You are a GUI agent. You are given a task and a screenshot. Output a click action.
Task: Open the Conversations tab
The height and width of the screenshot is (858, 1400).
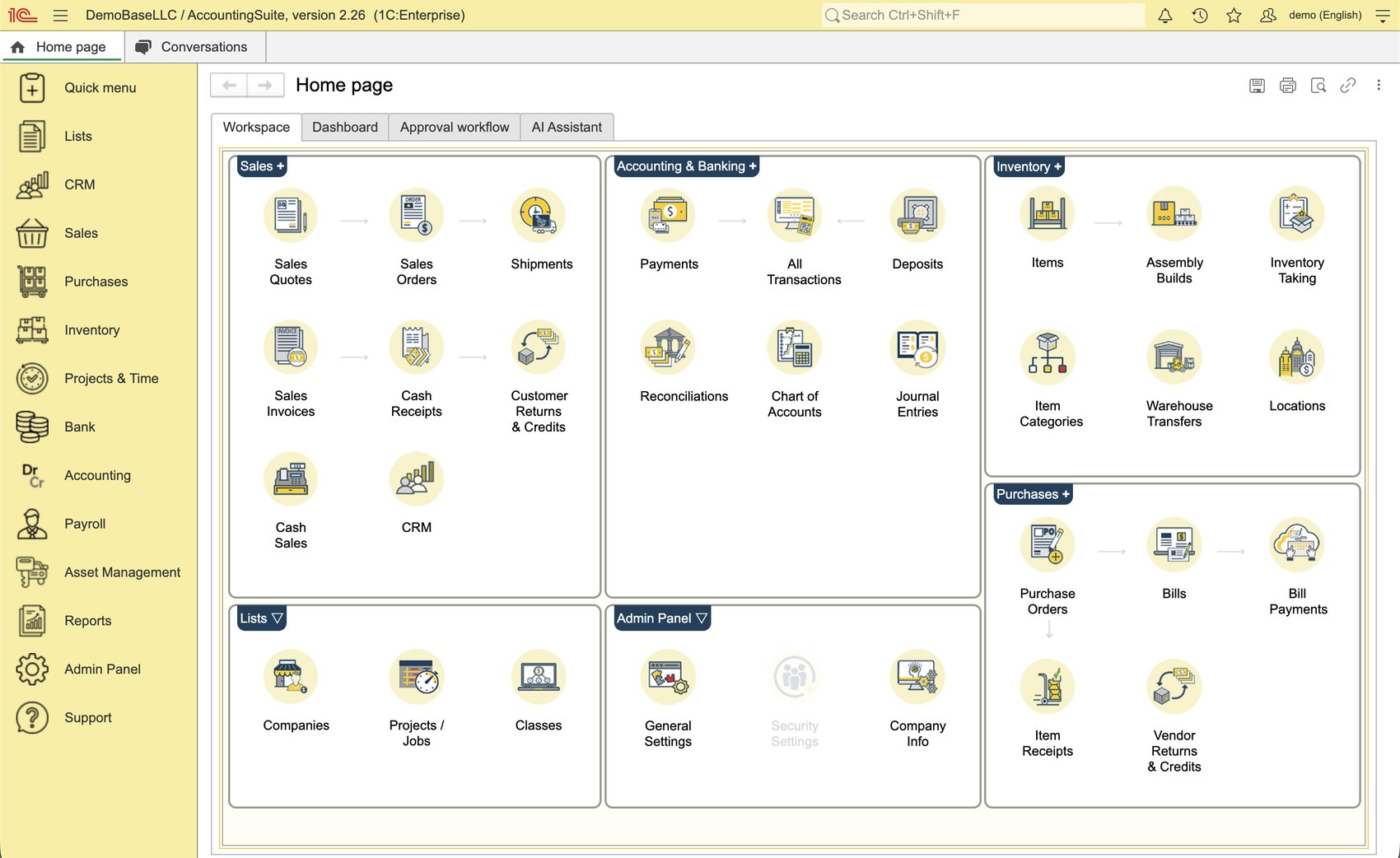coord(194,47)
